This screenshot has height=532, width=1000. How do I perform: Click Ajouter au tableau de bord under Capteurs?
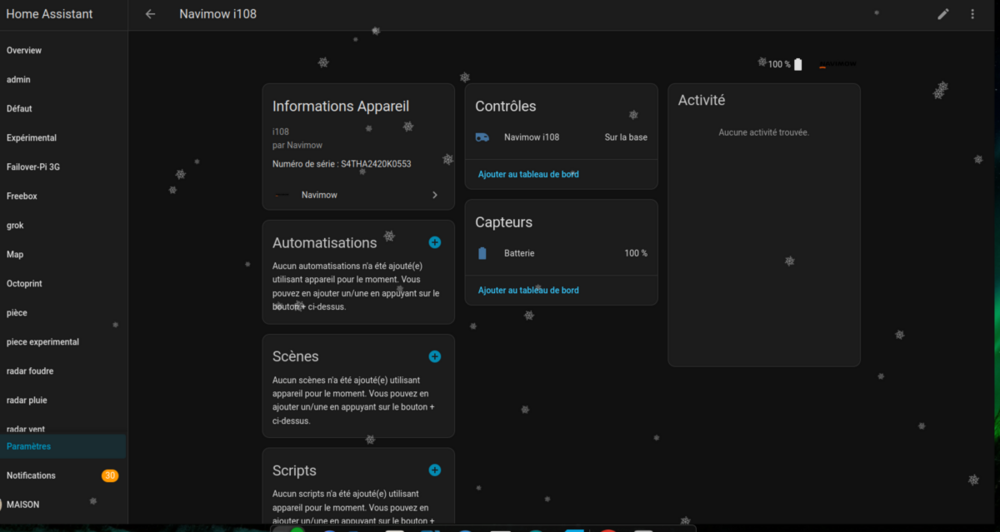point(529,290)
